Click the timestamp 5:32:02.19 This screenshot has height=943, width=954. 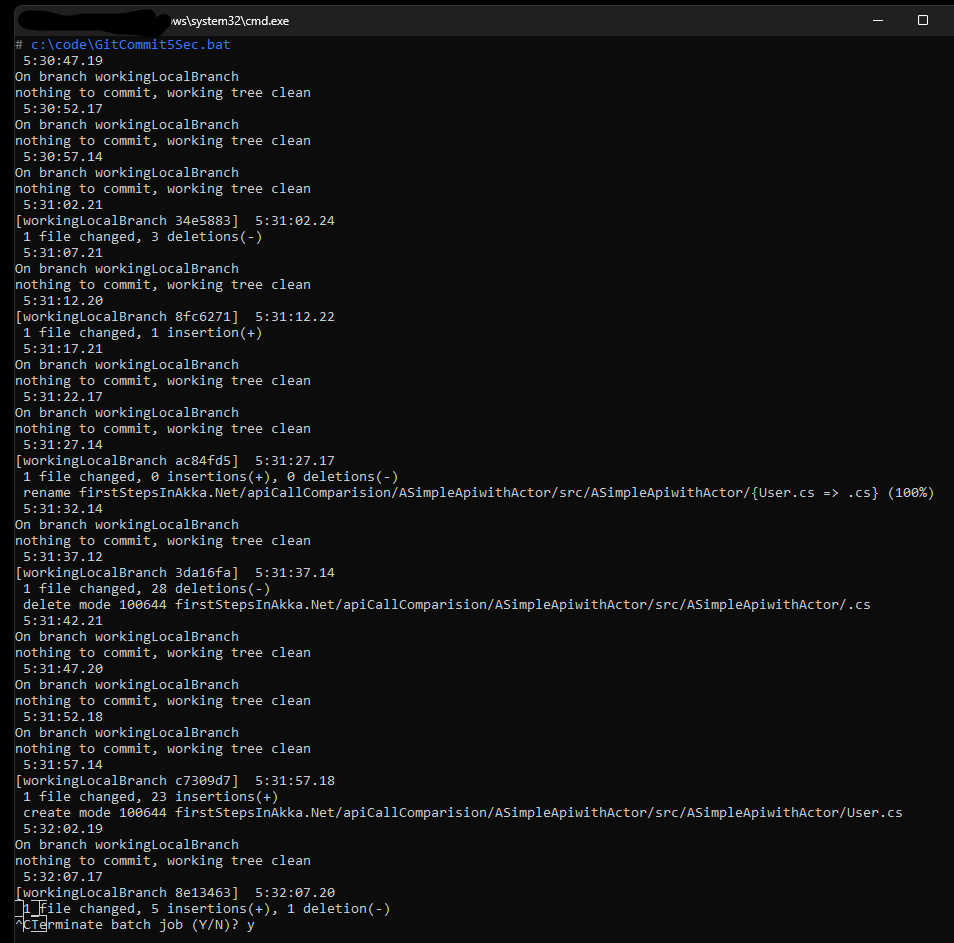63,829
